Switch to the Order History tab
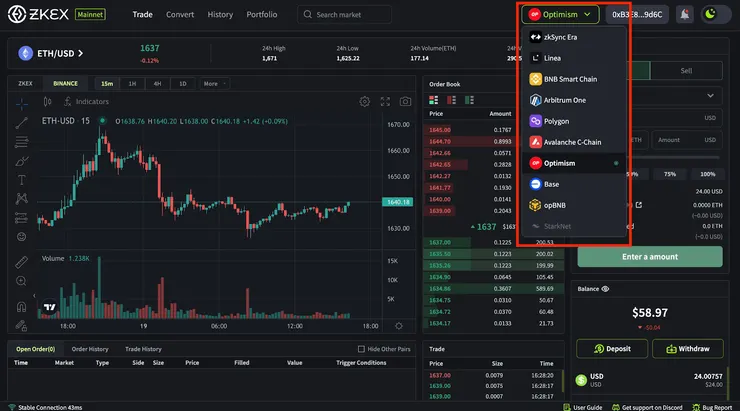Image resolution: width=740 pixels, height=411 pixels. click(x=90, y=349)
